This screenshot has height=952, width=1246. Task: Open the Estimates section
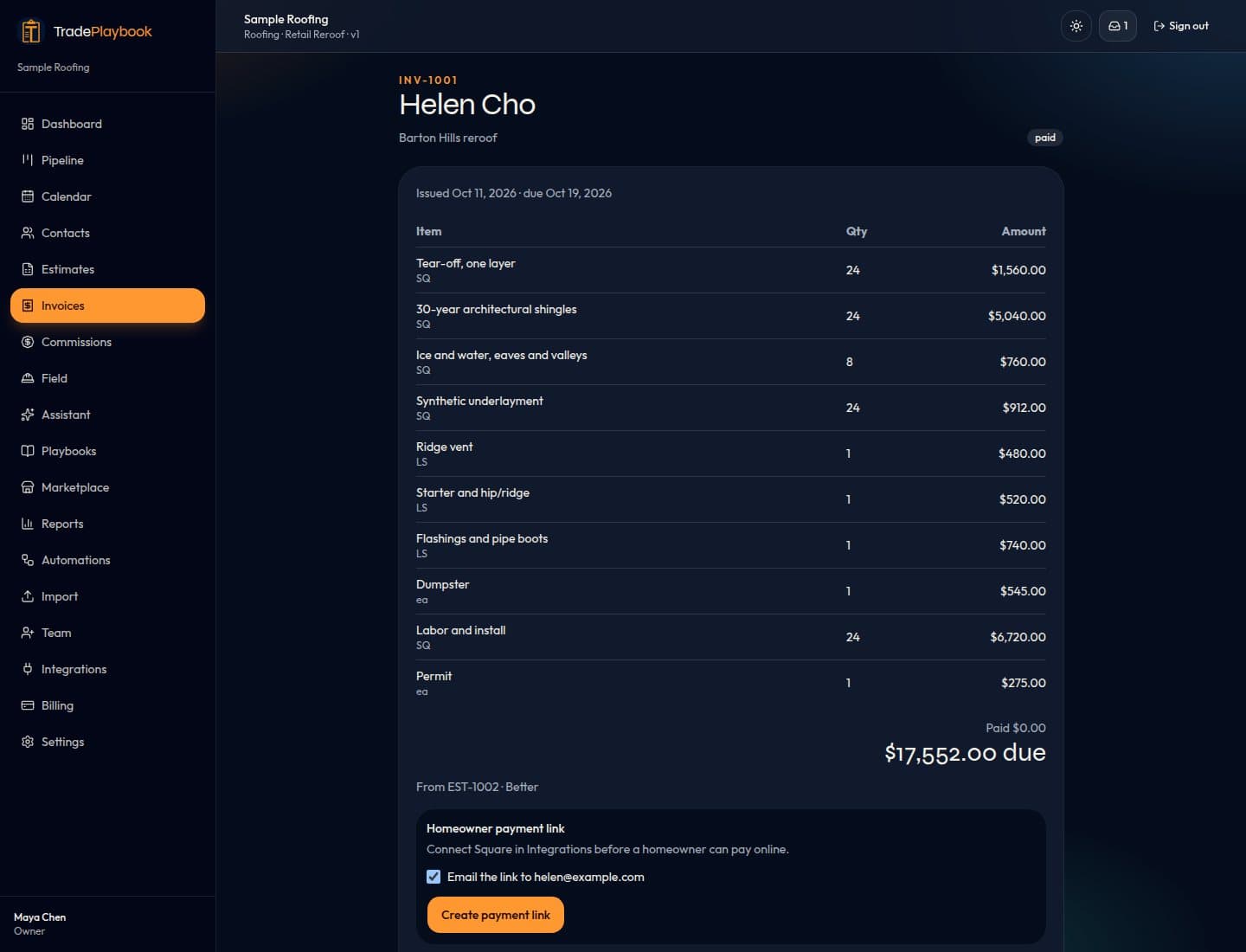click(107, 269)
